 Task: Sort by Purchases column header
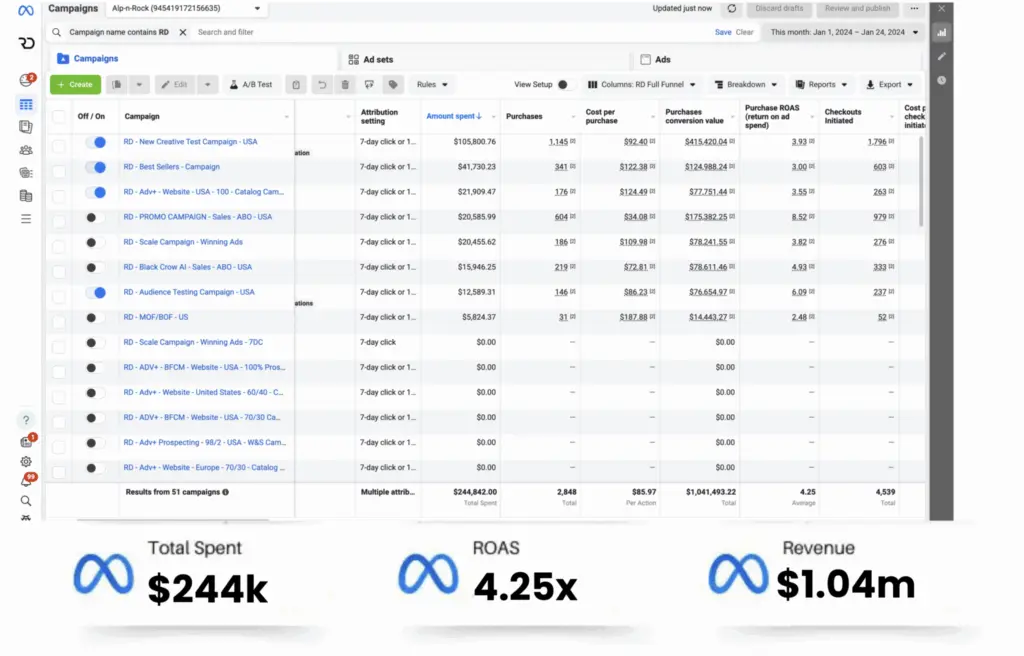[x=524, y=116]
